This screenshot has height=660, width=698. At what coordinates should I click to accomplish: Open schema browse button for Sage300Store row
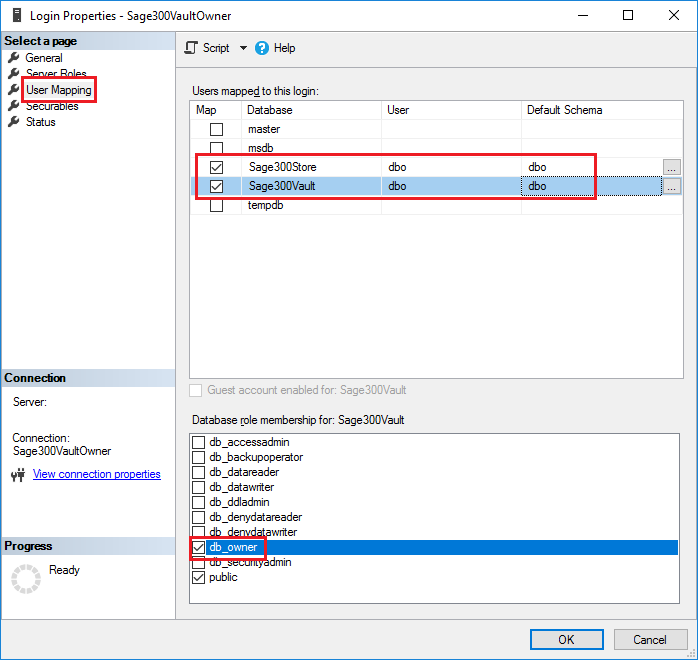(671, 167)
